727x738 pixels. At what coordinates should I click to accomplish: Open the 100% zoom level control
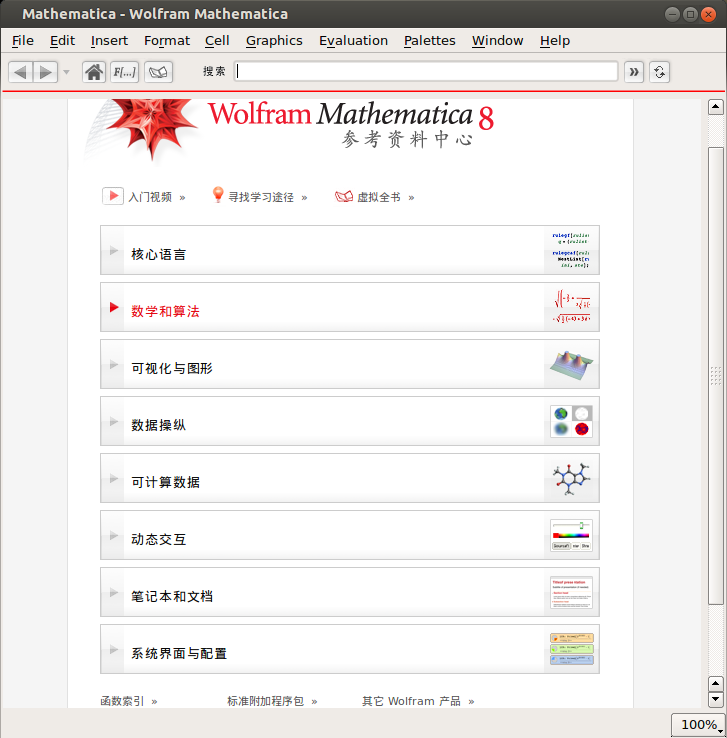click(x=698, y=725)
